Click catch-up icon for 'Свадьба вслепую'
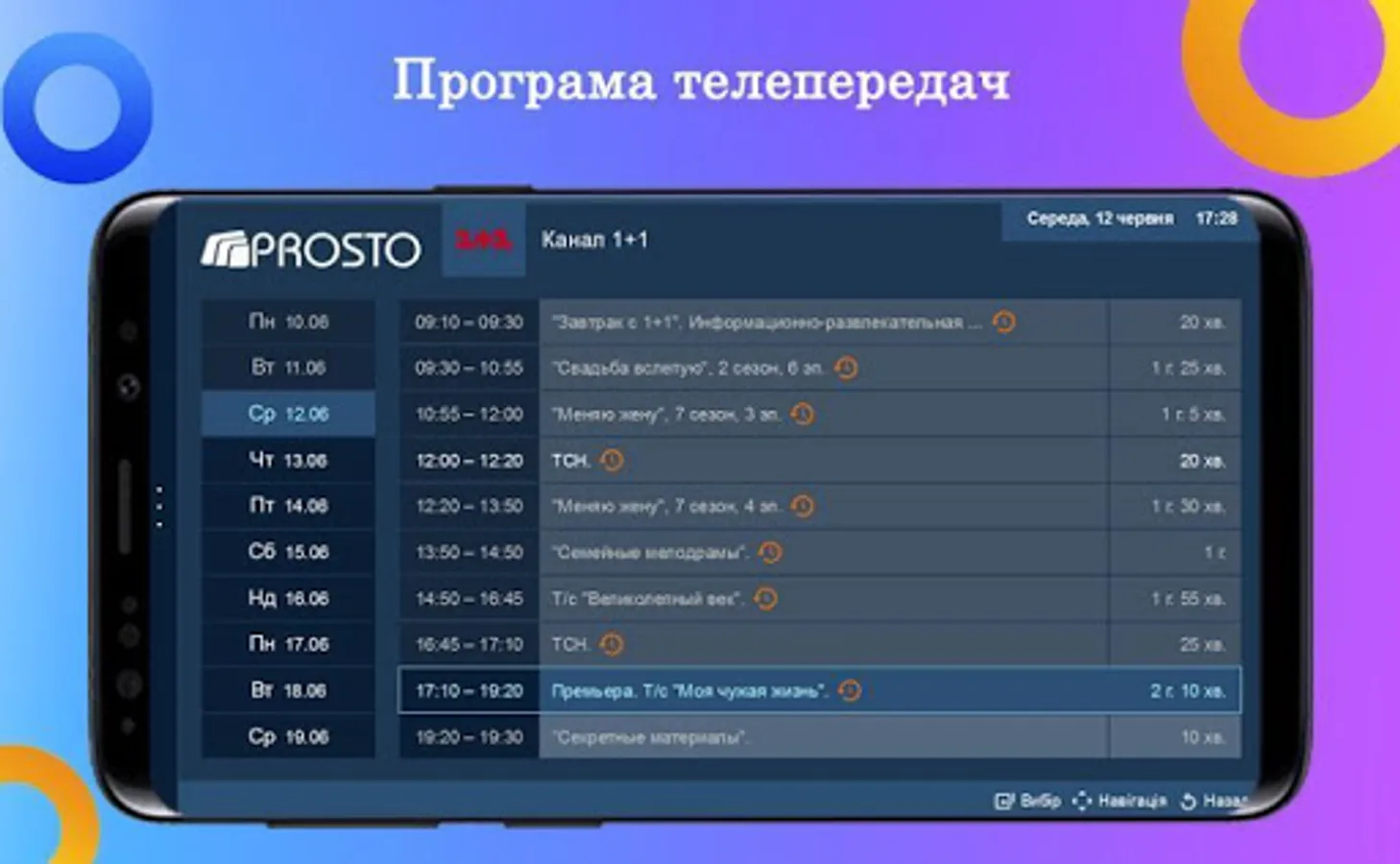Screen dimensions: 1400x864 846,368
